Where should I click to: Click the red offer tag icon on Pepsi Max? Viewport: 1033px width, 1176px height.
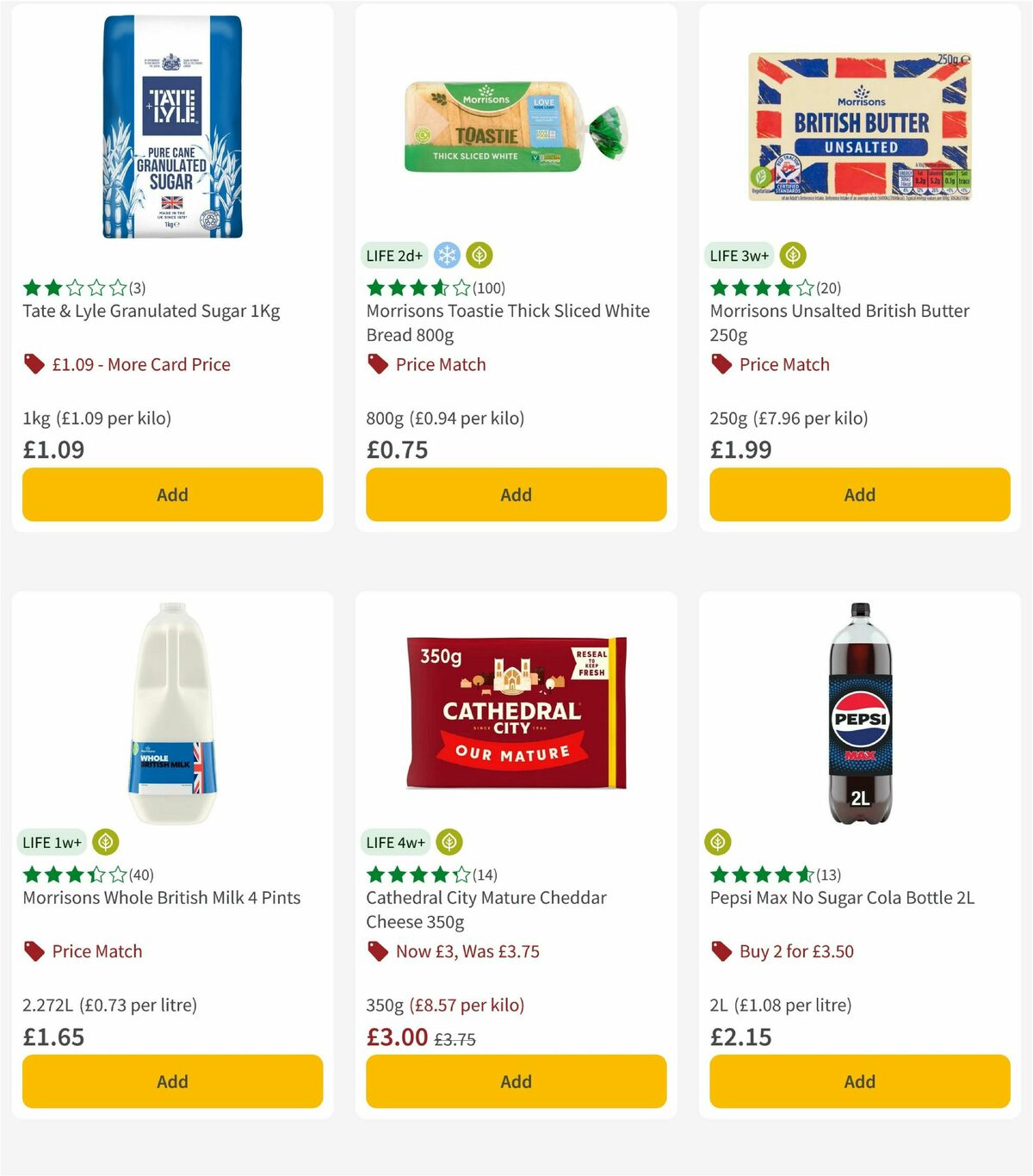pos(720,952)
